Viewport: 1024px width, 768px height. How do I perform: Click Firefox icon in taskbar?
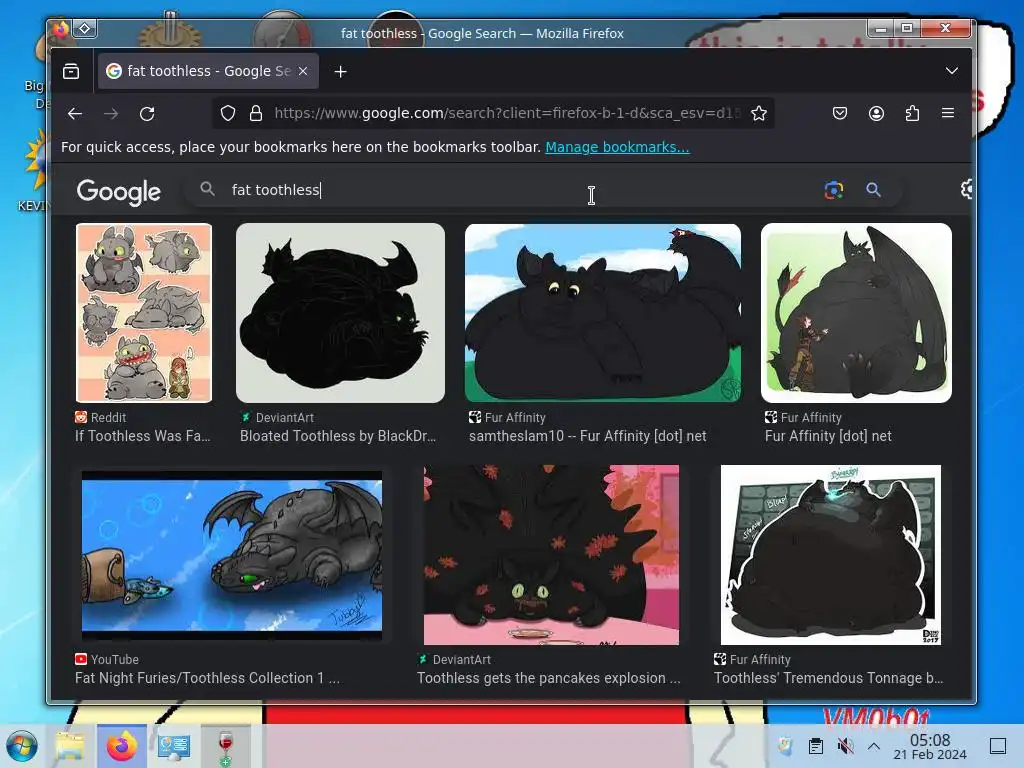[121, 746]
